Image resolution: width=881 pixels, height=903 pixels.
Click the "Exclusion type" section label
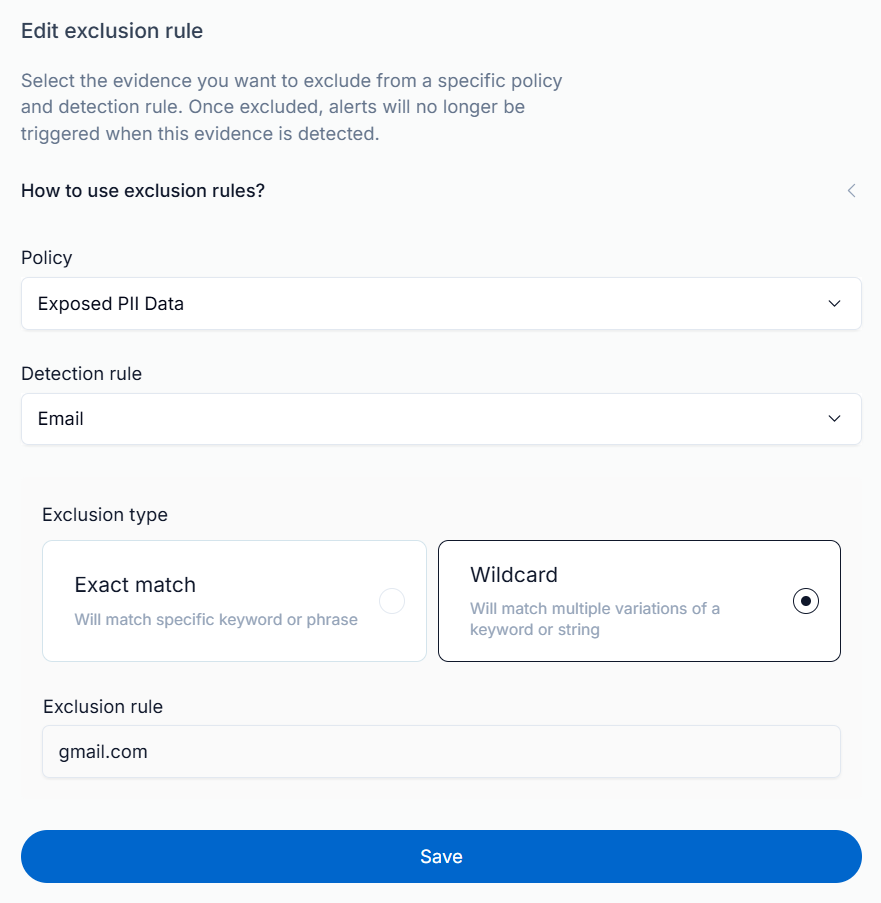tap(105, 515)
